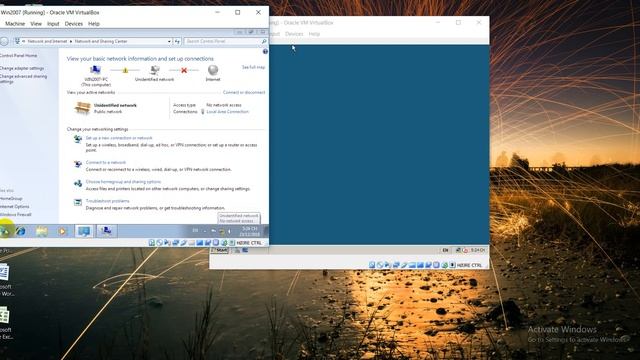Click network indicator in background VirtualBox status bar
640x360 pixels.
395,265
